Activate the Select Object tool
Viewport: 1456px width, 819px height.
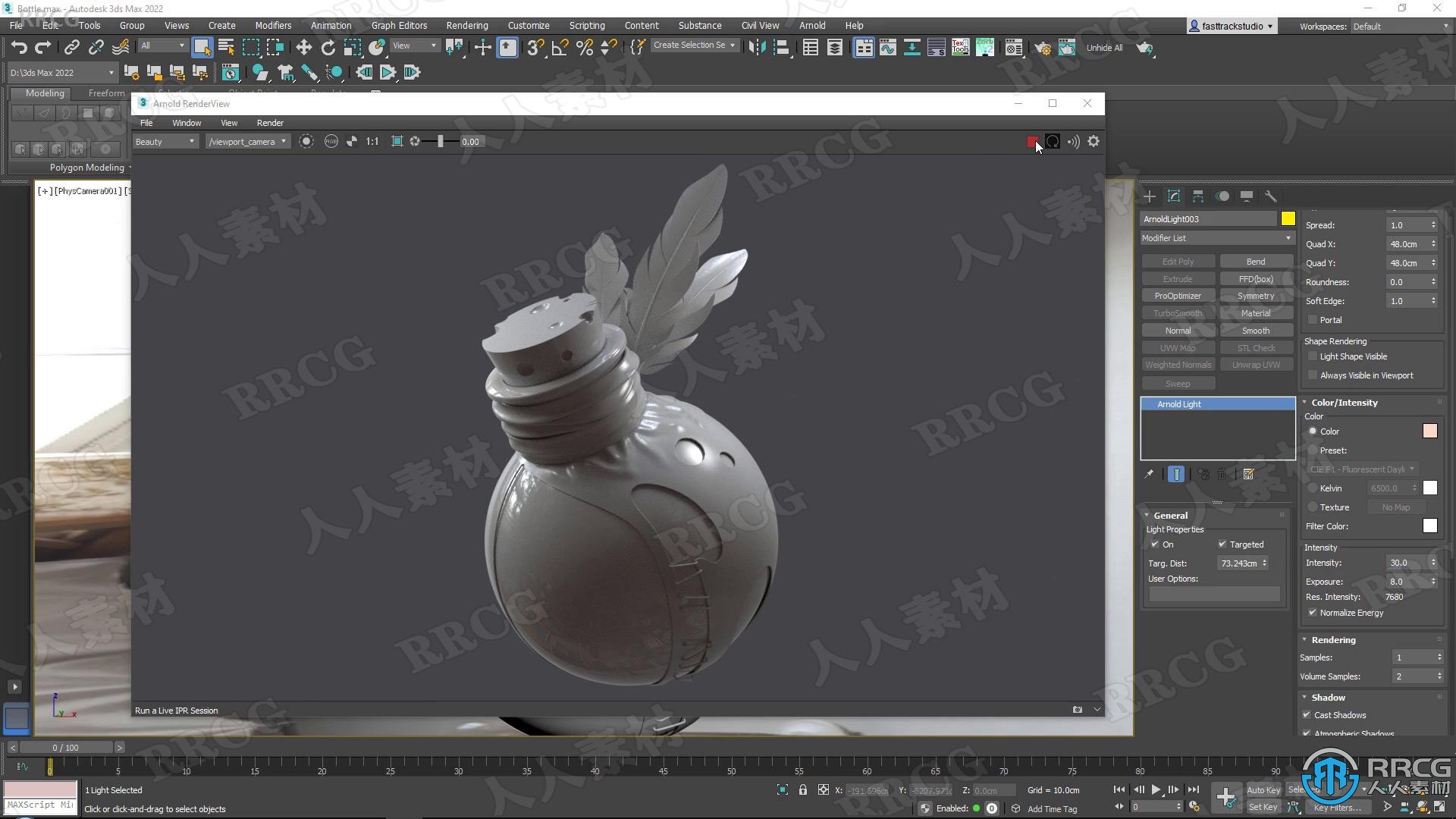[202, 47]
